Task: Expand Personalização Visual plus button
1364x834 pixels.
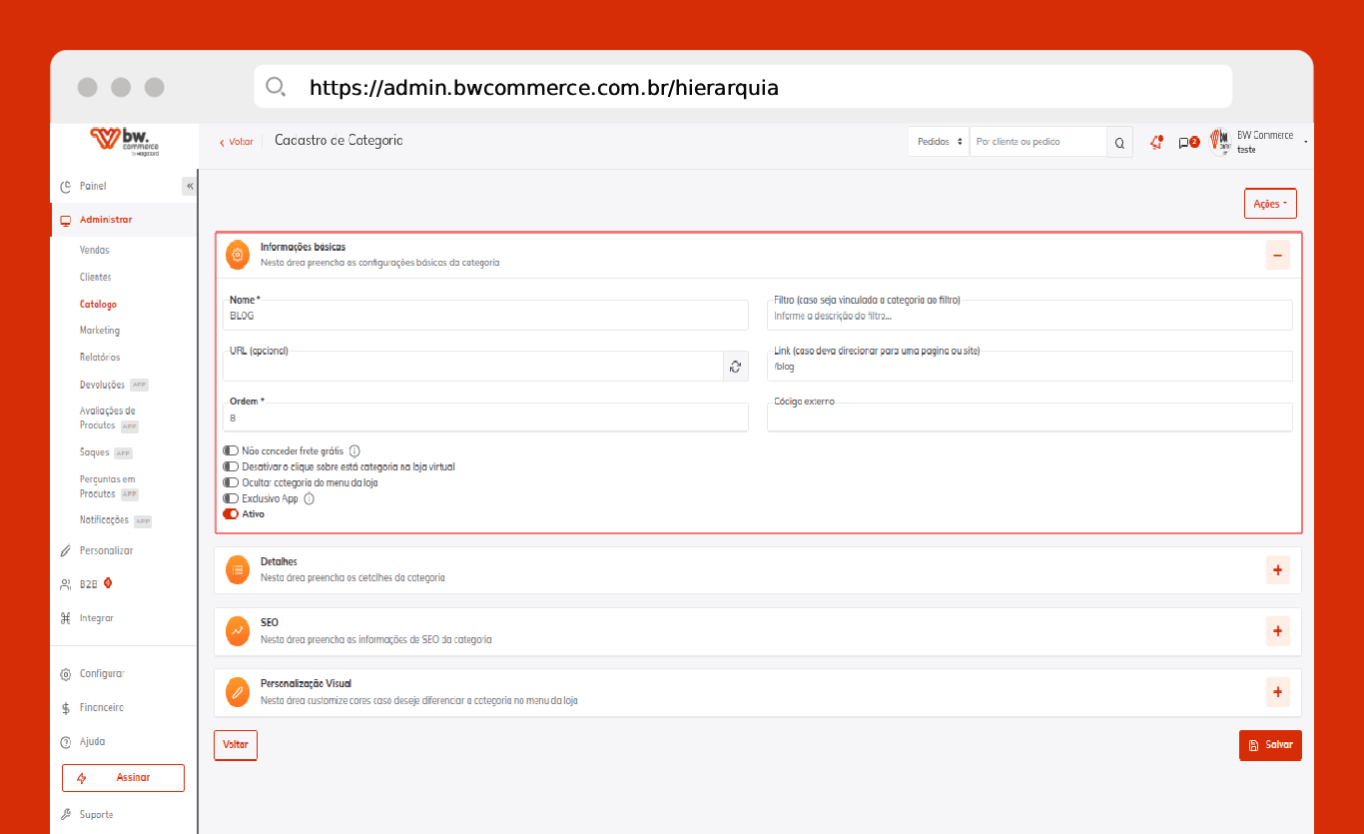Action: click(1277, 692)
